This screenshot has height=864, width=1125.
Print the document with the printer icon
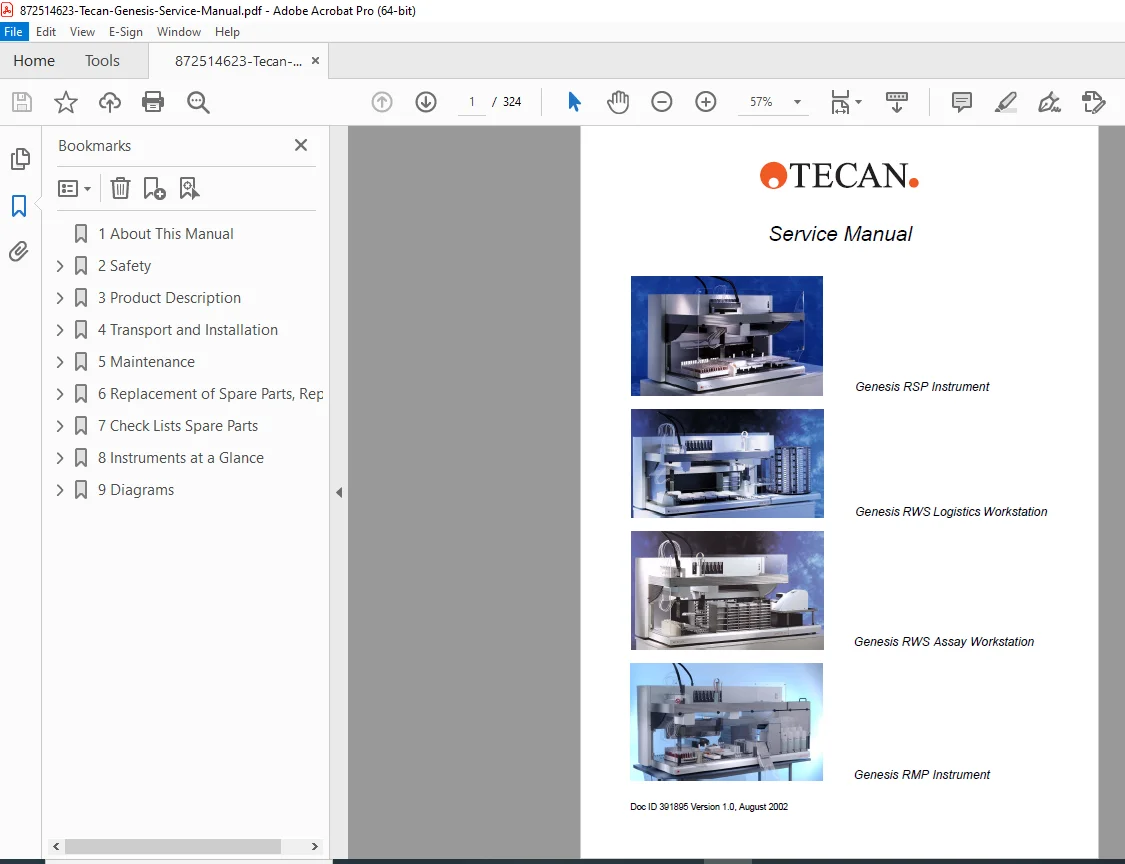(x=153, y=102)
